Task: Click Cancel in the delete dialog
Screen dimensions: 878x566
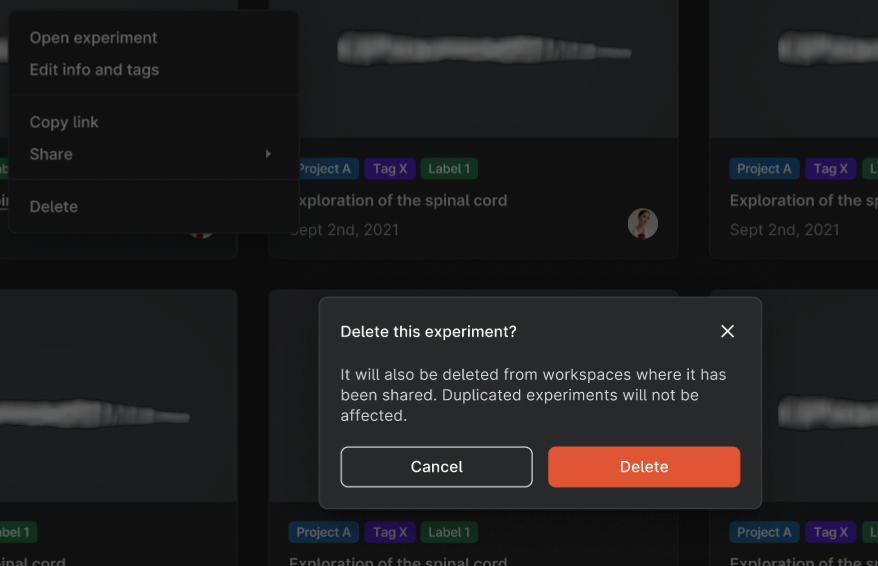Action: (436, 467)
